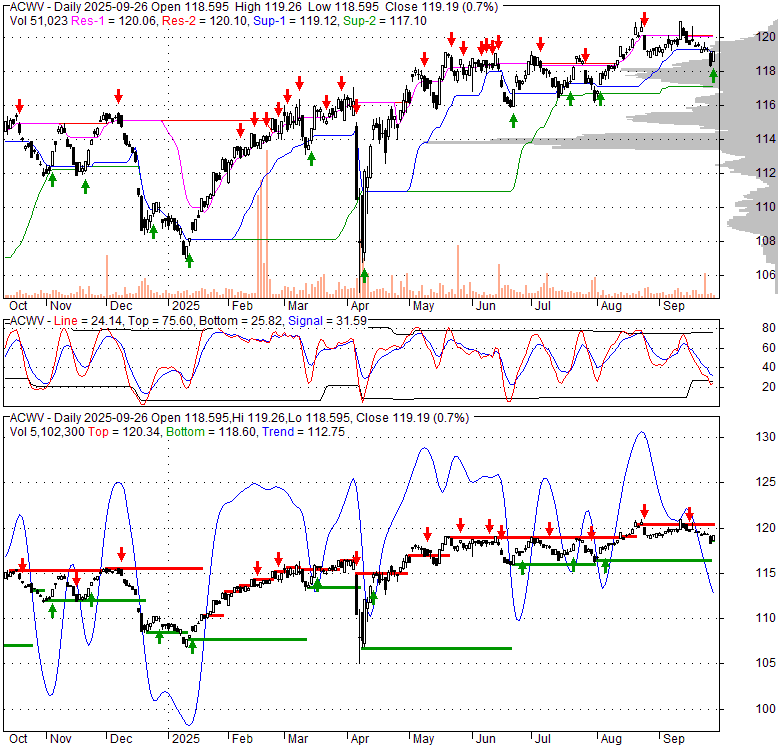Click Top = 120.34 in the bottom chart legend
Image resolution: width=780 pixels, height=745 pixels.
[124, 432]
